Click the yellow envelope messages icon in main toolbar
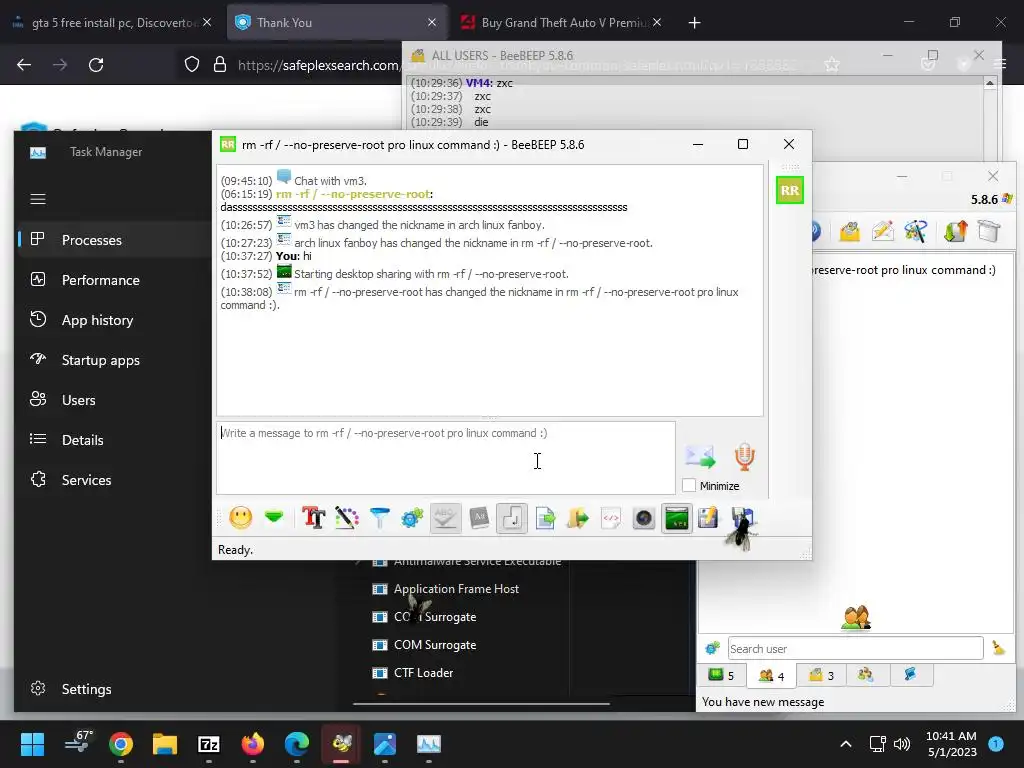This screenshot has height=768, width=1024. coord(850,231)
